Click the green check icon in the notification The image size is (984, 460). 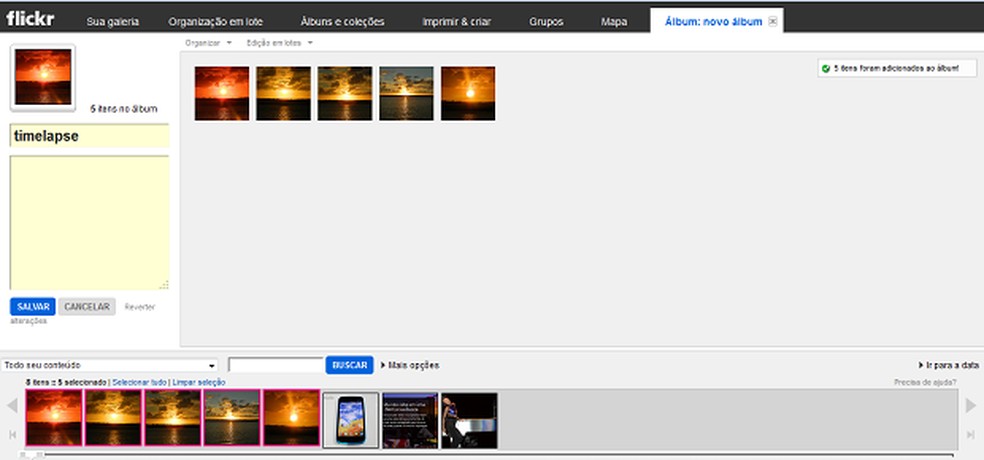click(x=826, y=68)
